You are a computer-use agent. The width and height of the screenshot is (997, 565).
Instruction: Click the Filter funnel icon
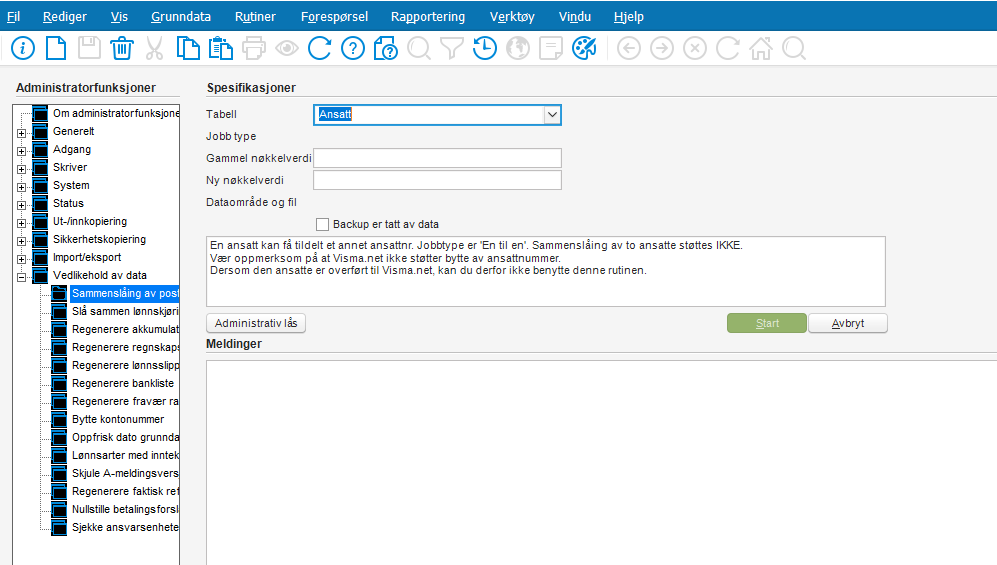[452, 48]
